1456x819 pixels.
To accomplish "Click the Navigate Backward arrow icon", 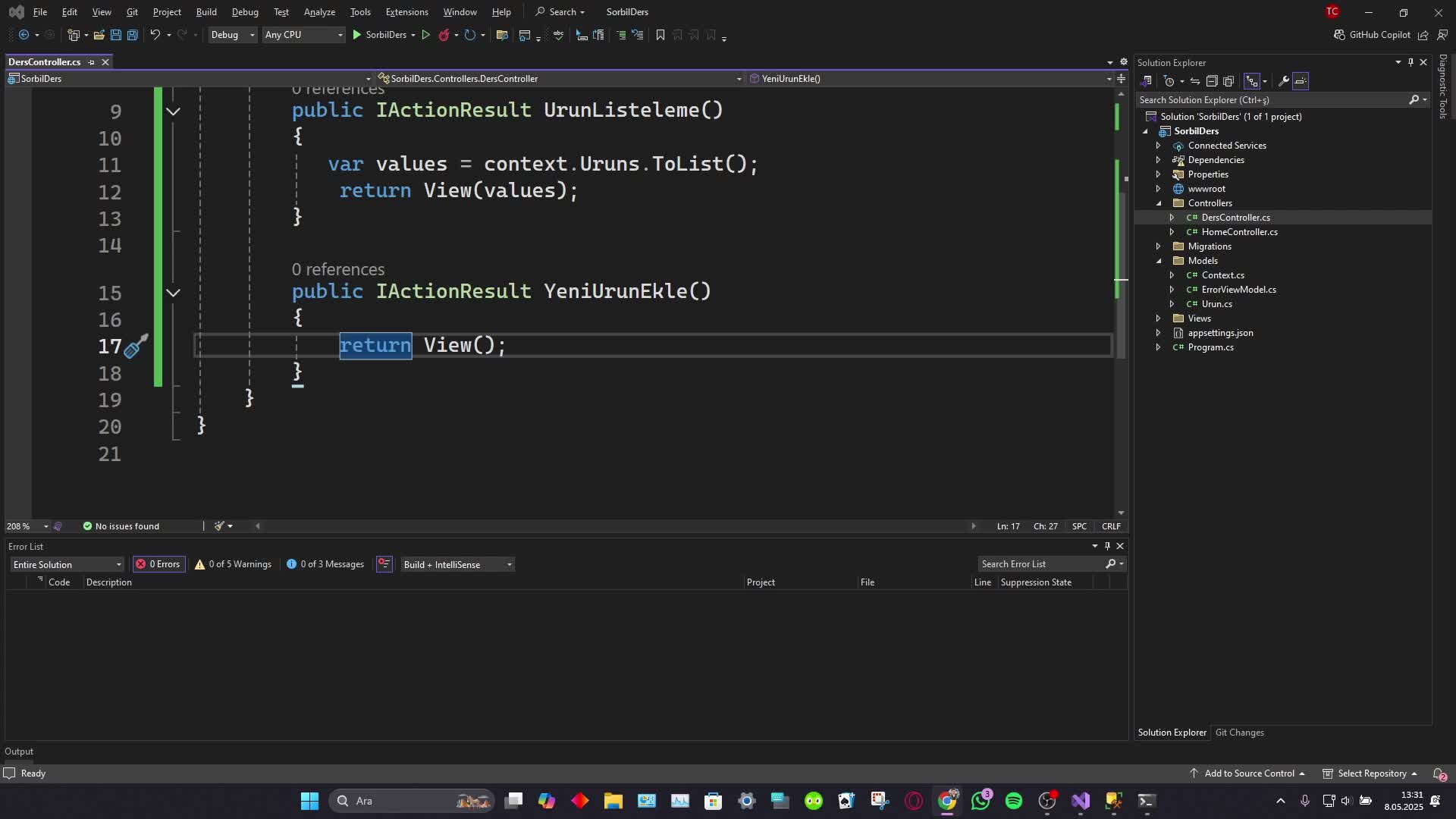I will click(x=24, y=35).
